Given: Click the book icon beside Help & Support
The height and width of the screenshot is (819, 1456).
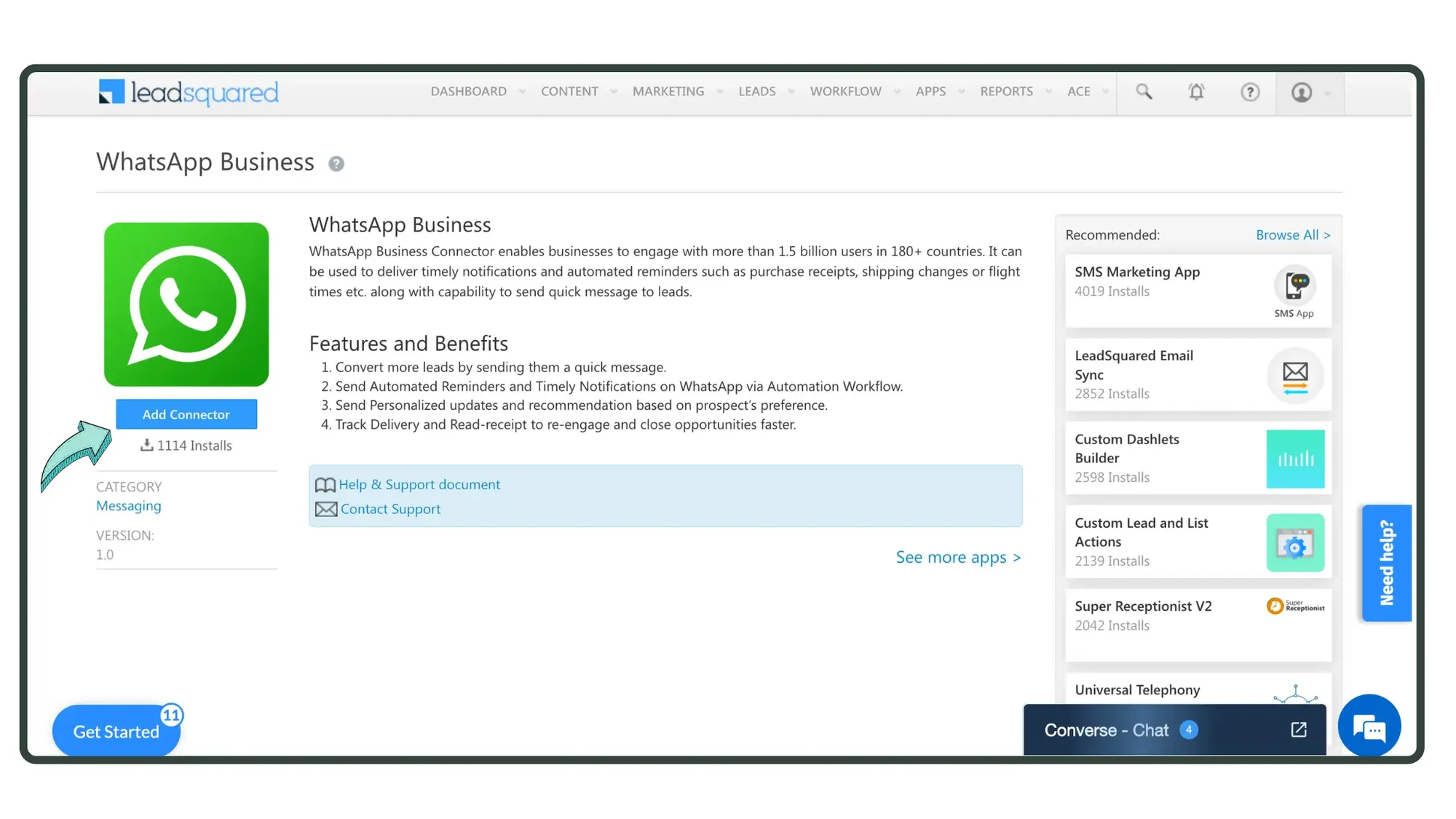Looking at the screenshot, I should tap(325, 485).
